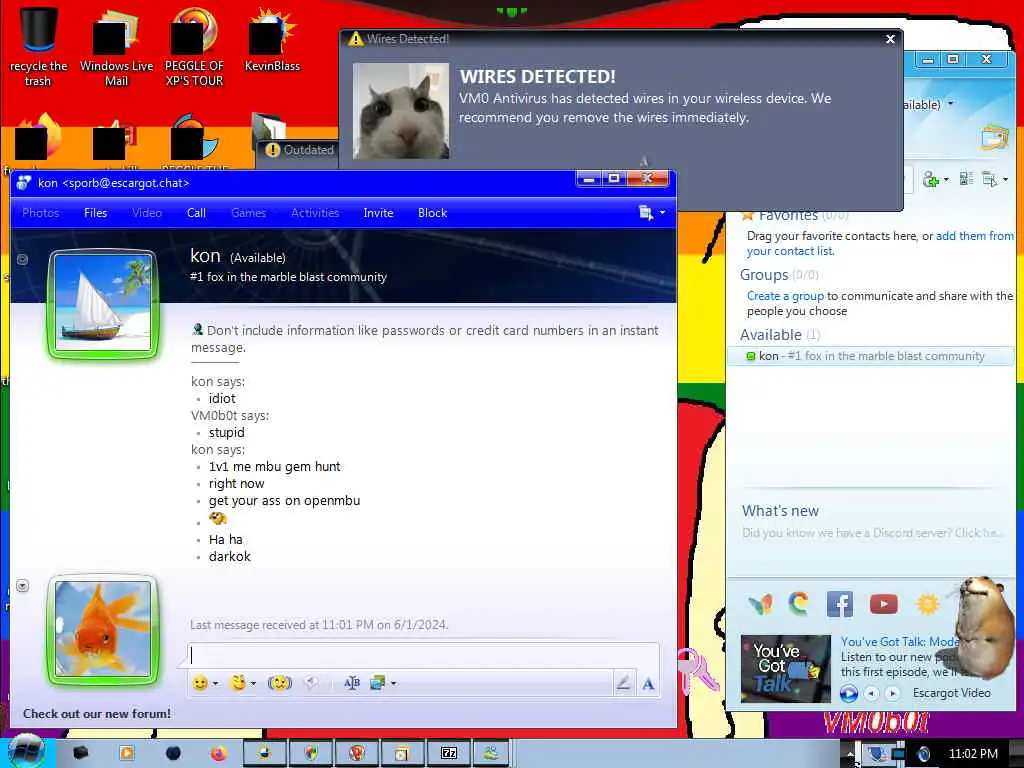The width and height of the screenshot is (1024, 768).
Task: Expand the wink dropdown arrow
Action: point(253,684)
